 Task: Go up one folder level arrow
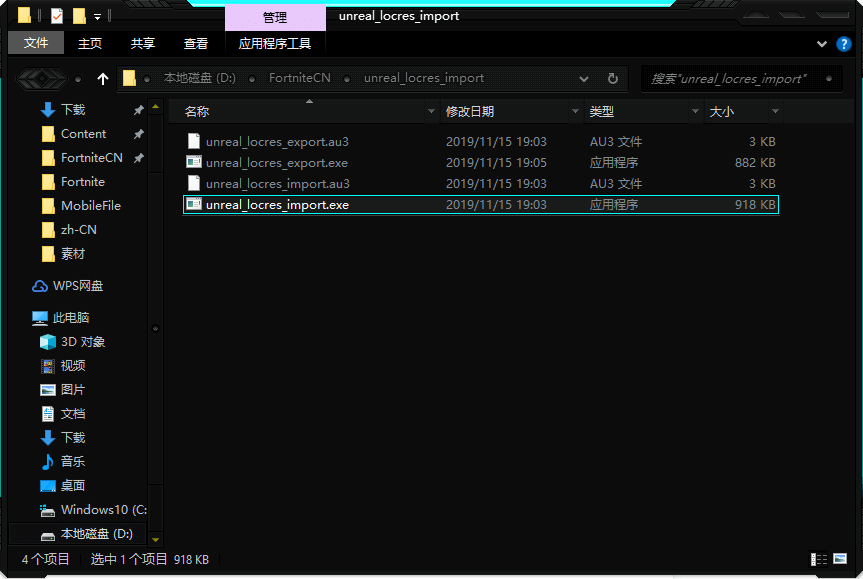click(103, 79)
